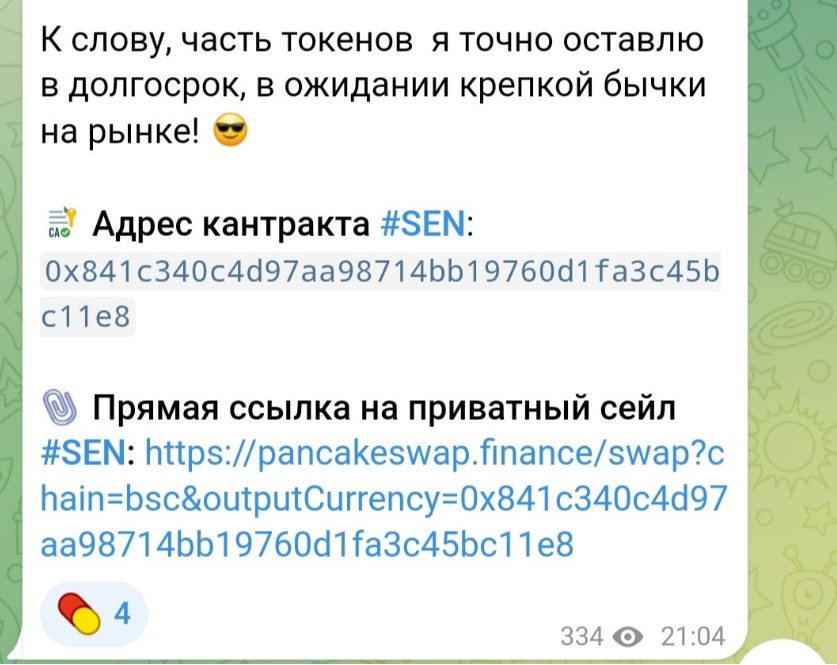This screenshot has width=837, height=665.
Task: Open the #SEN hashtag before pancakeswap link
Action: coord(84,454)
